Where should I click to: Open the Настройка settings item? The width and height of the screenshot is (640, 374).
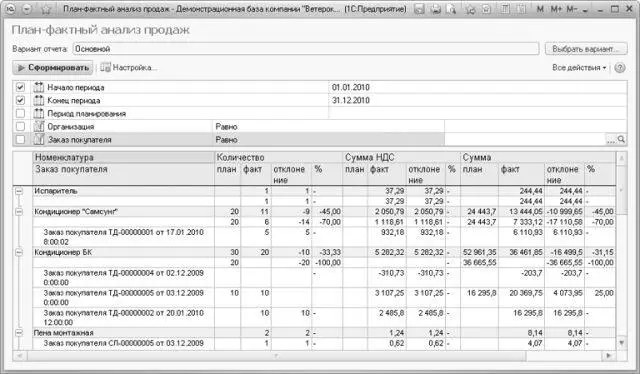click(x=129, y=68)
